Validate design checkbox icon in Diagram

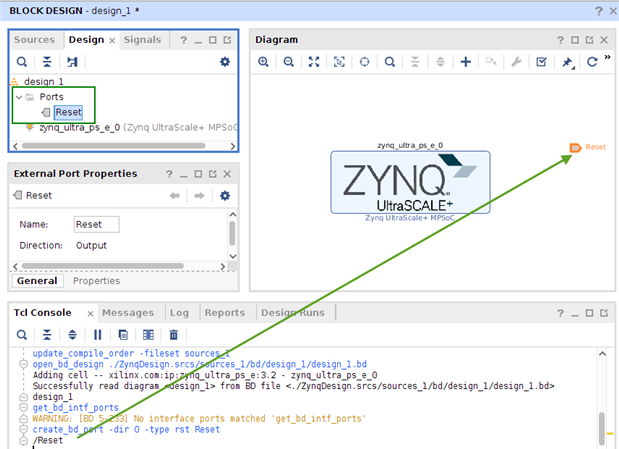pos(542,62)
